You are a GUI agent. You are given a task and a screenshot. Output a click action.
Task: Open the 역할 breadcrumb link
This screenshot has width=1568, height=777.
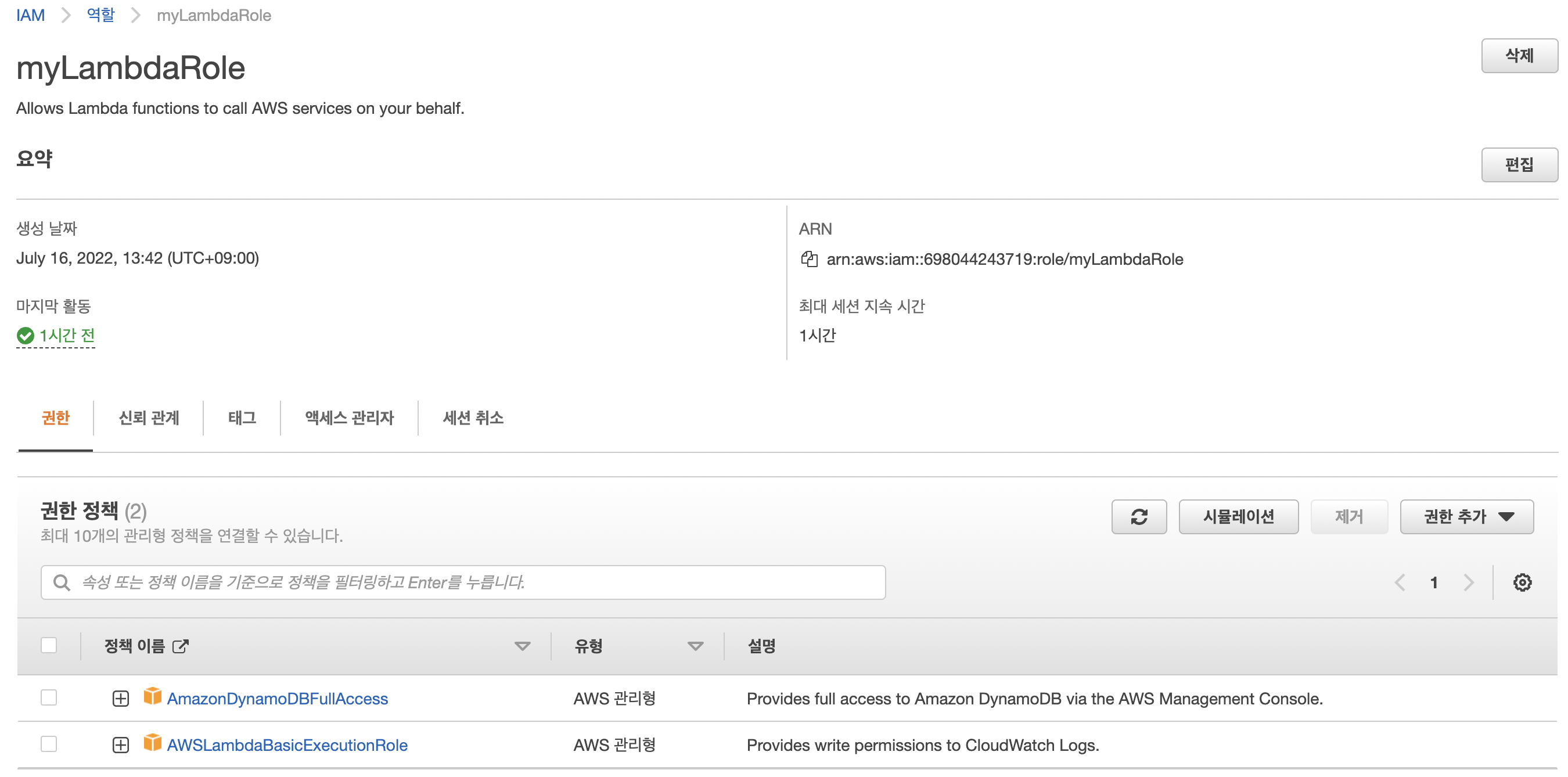[100, 15]
